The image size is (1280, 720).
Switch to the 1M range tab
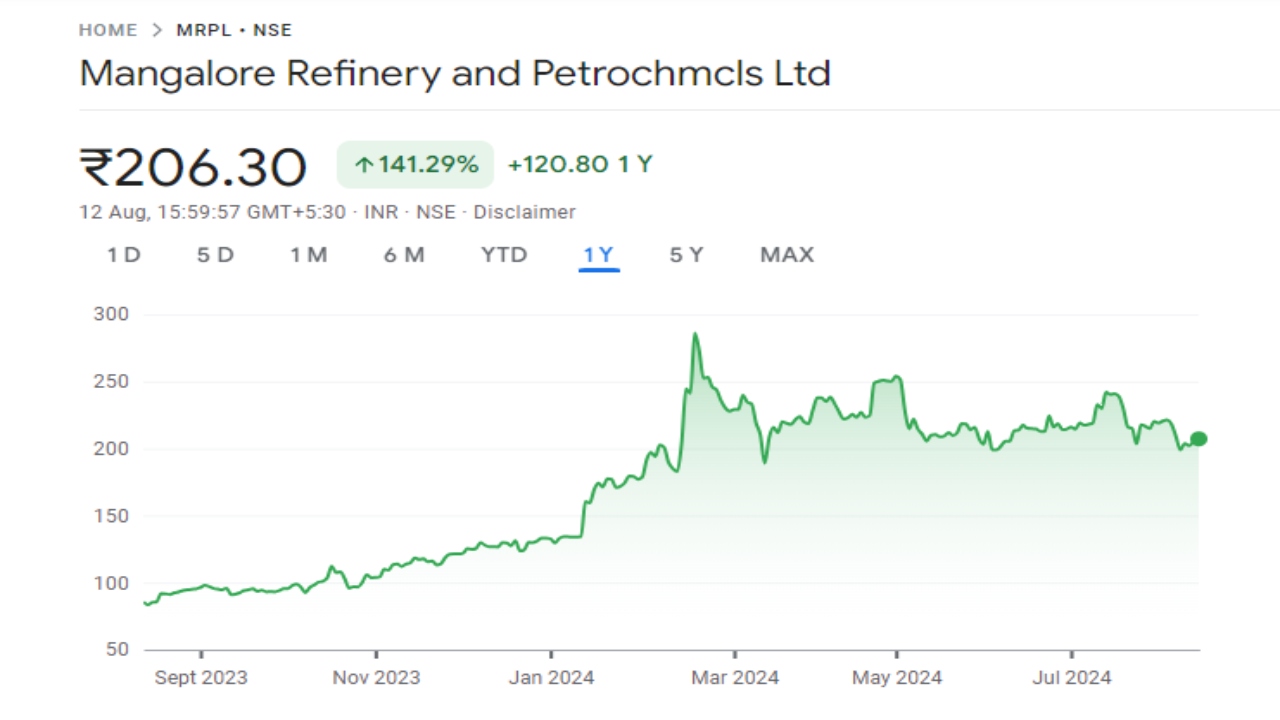309,255
